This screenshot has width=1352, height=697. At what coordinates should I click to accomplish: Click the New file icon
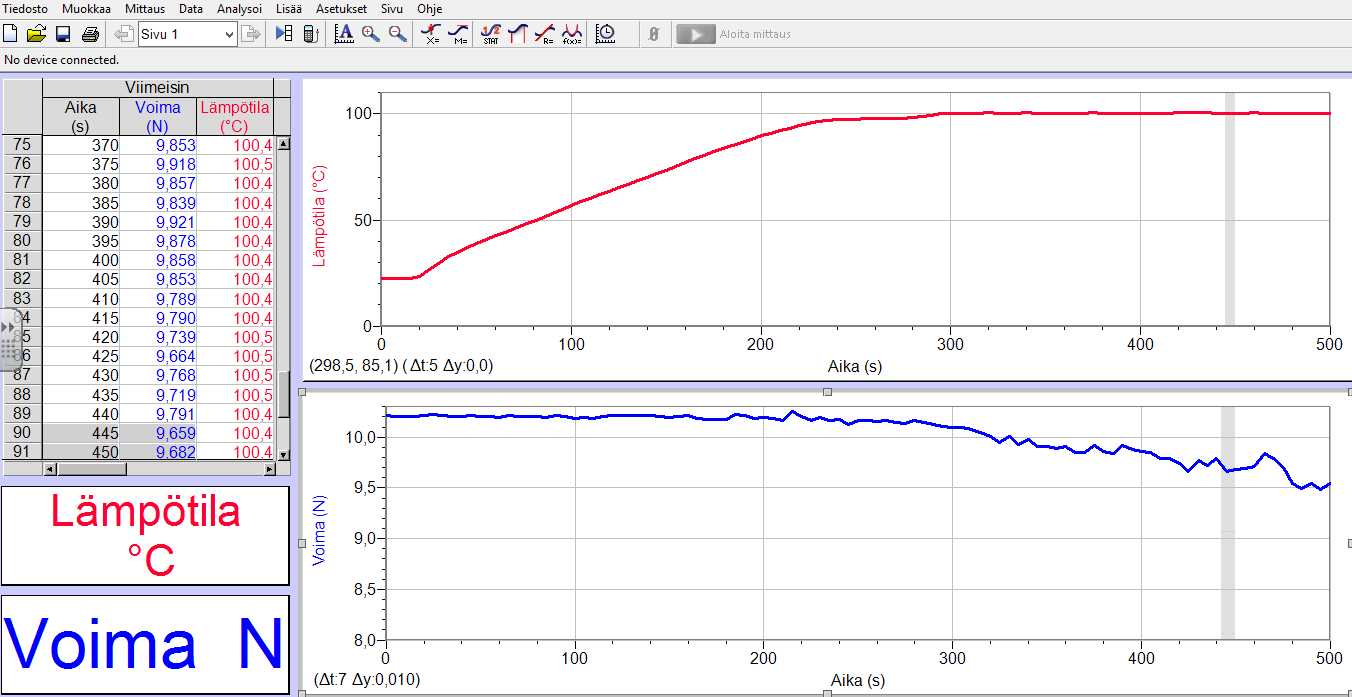[11, 34]
